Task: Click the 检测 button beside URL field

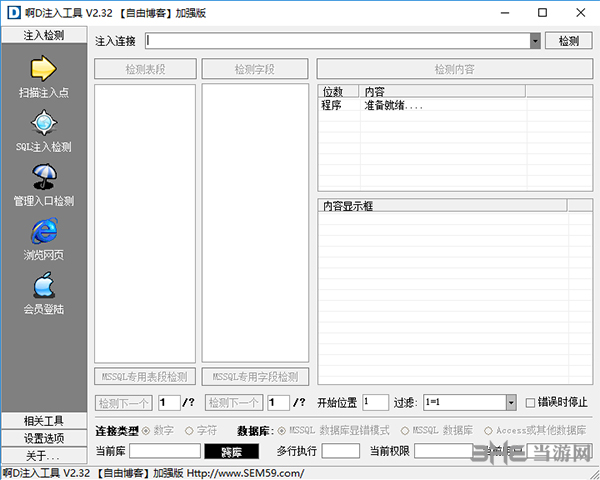Action: coord(569,41)
